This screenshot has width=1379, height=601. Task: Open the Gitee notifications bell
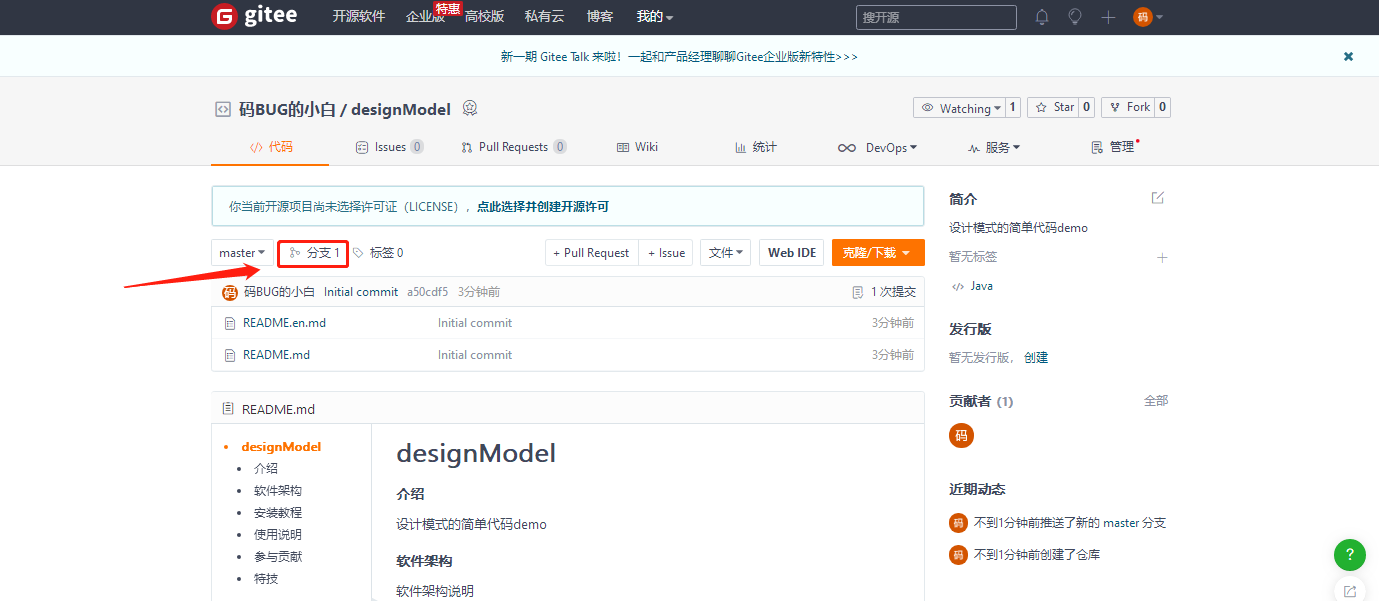tap(1040, 17)
